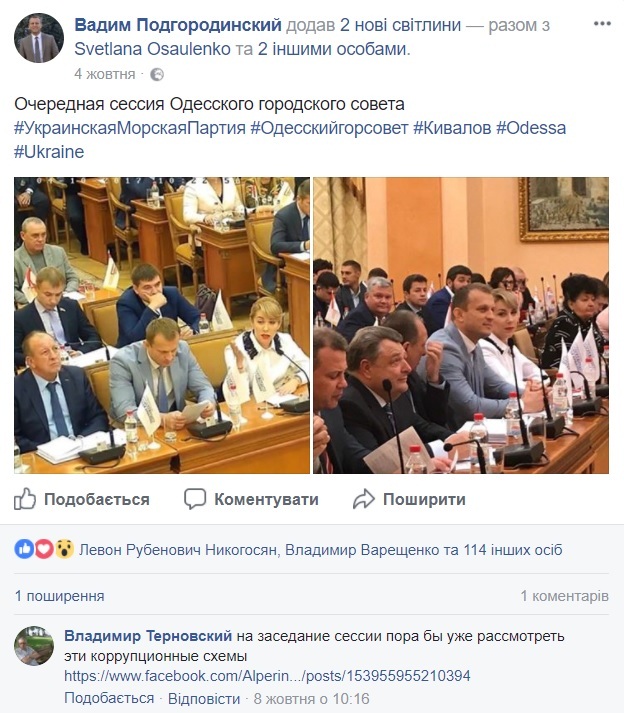Click the speech bubble Коментувати icon
The height and width of the screenshot is (713, 624).
point(195,499)
